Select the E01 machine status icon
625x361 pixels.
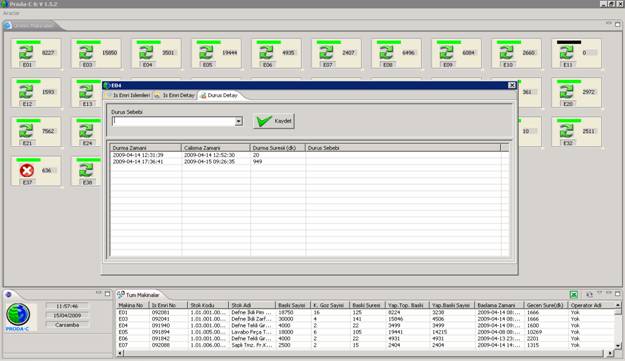[26, 52]
